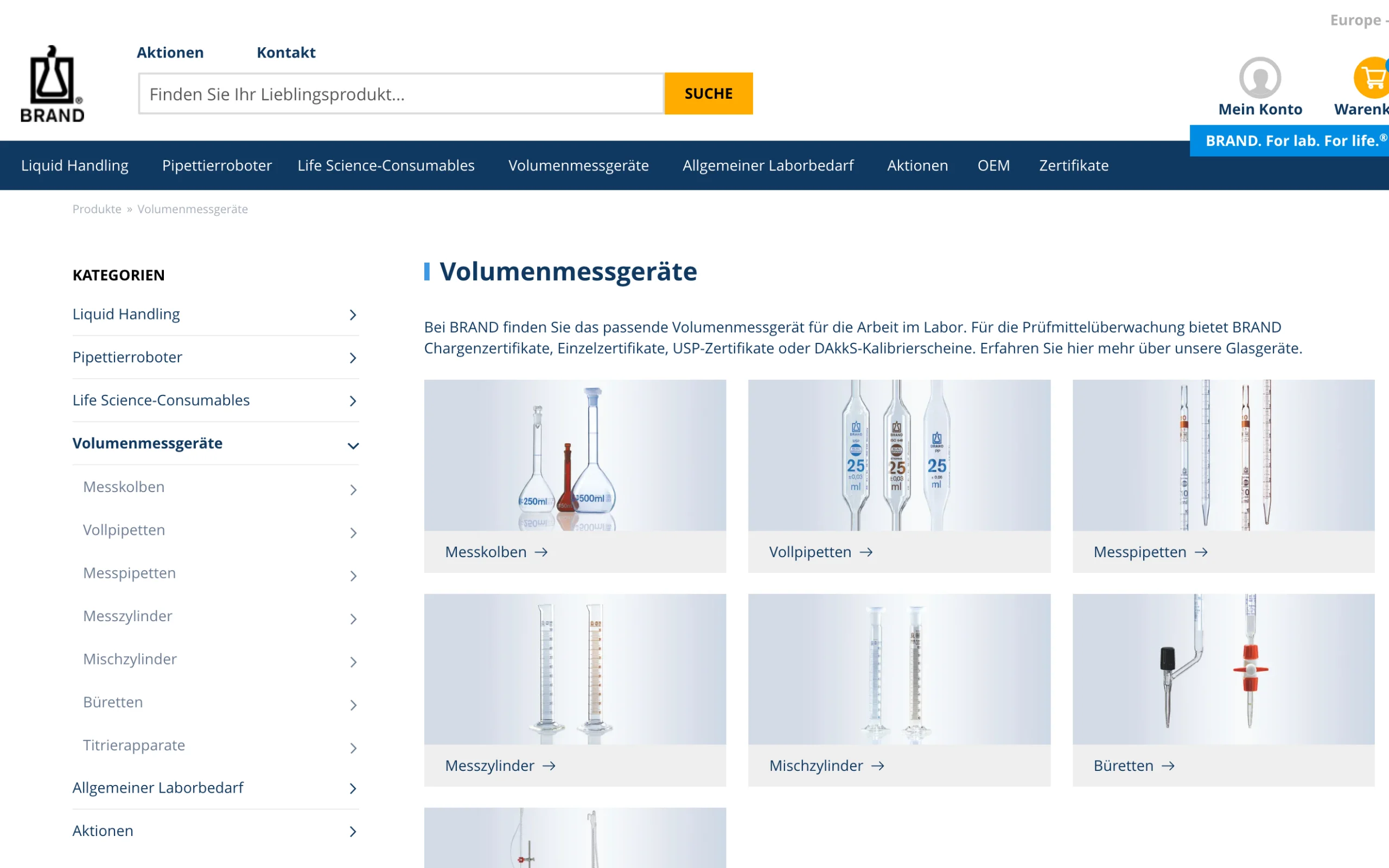Expand Mischzylinder subcategory chevron
Viewport: 1389px width, 868px height.
pos(353,662)
